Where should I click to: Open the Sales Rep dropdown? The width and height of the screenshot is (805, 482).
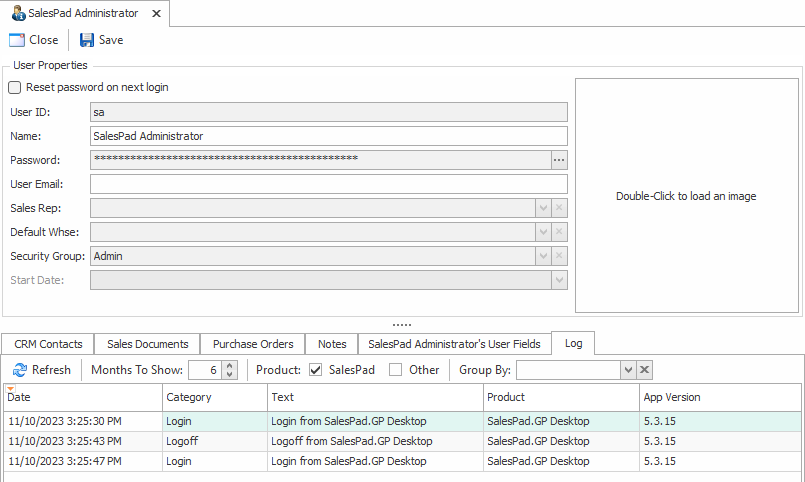[543, 208]
